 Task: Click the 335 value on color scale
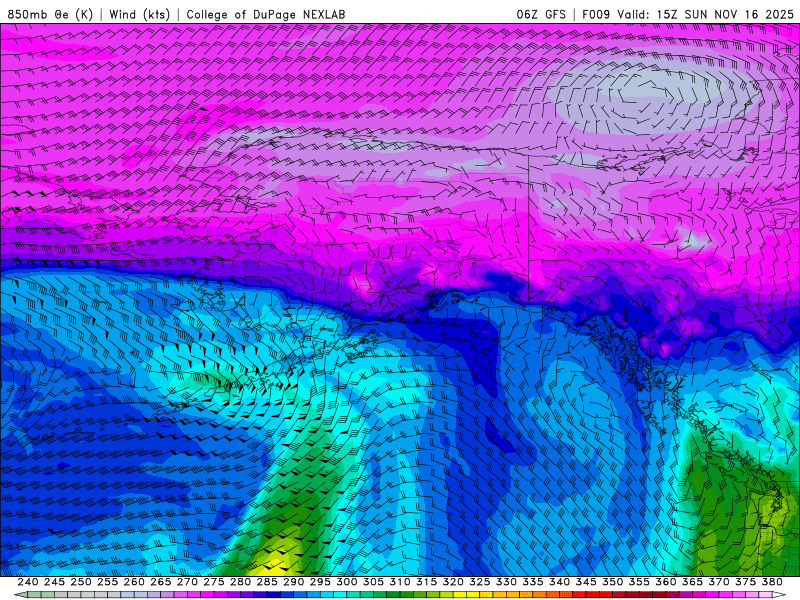coord(533,582)
